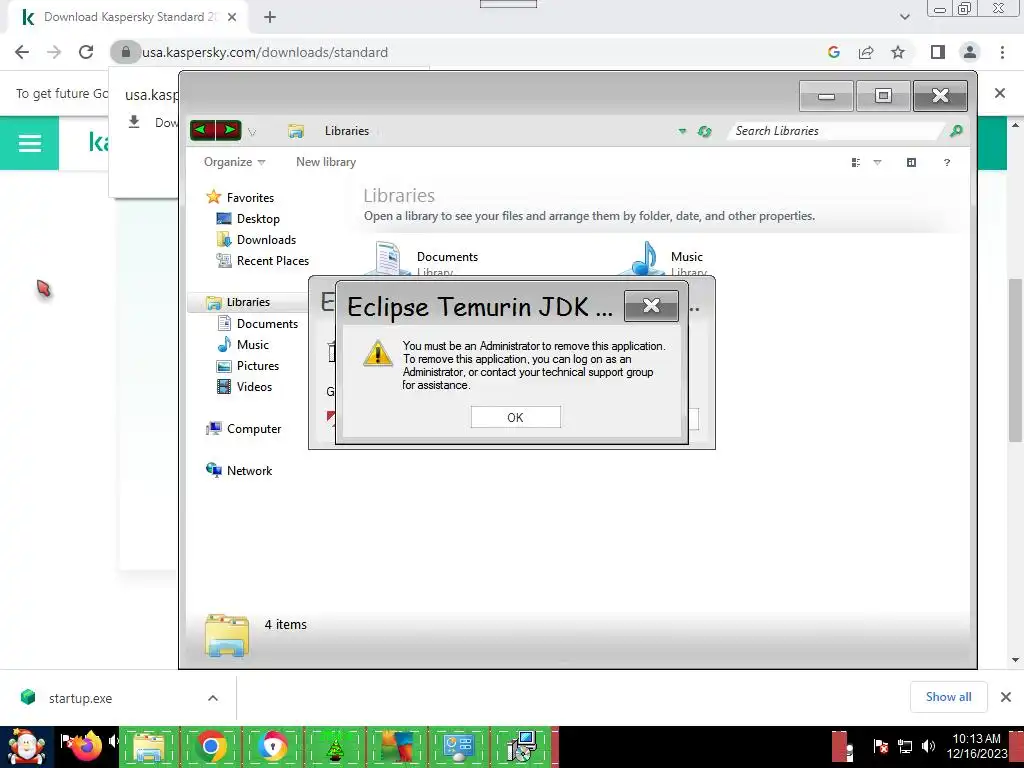Open Desktop under Favorites
The image size is (1024, 768).
(x=248, y=219)
